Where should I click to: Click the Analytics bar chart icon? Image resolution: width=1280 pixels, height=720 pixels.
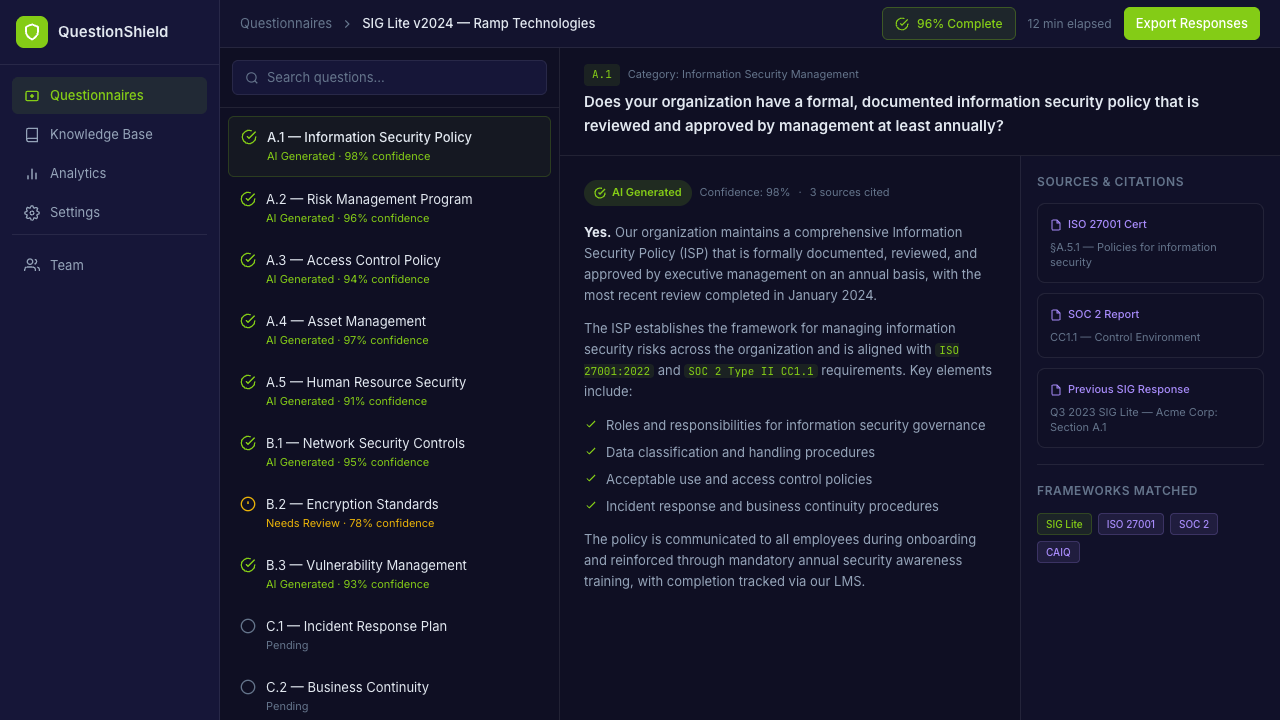[32, 174]
